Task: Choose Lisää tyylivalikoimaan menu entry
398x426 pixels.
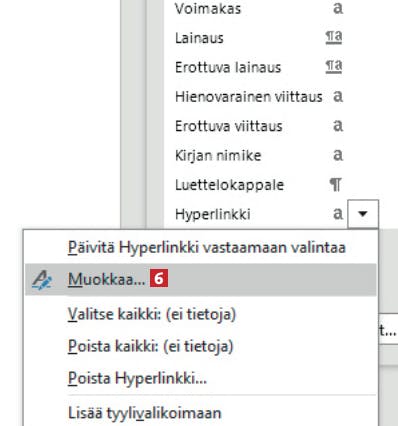Action: 145,413
